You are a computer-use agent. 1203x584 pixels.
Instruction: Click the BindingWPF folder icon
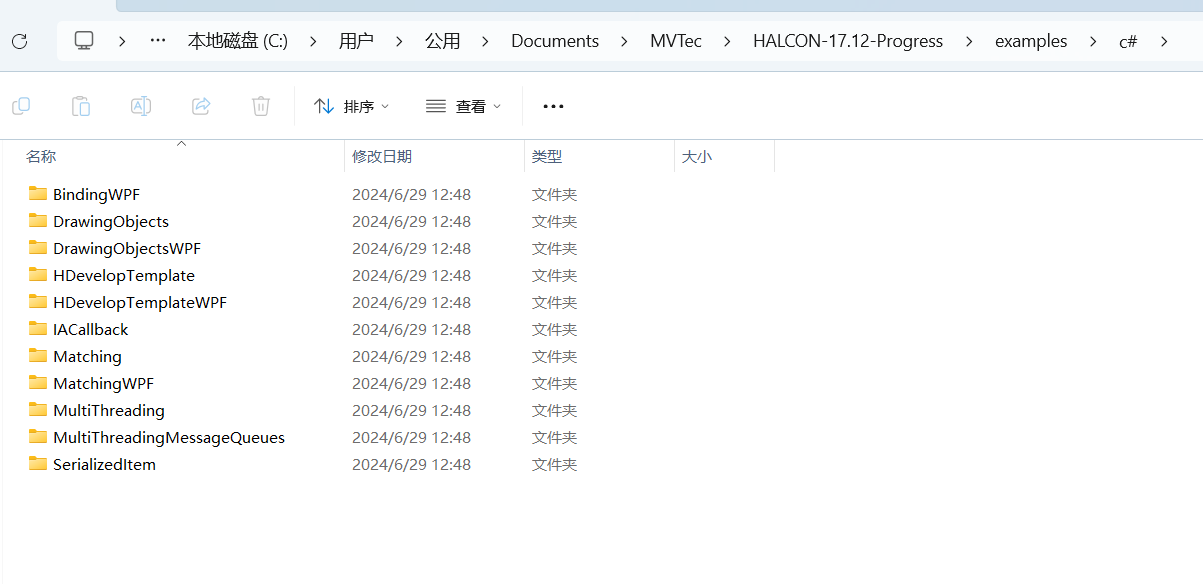pos(38,193)
